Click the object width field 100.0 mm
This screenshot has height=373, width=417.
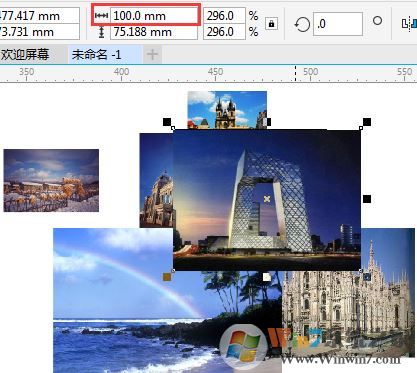(x=154, y=16)
